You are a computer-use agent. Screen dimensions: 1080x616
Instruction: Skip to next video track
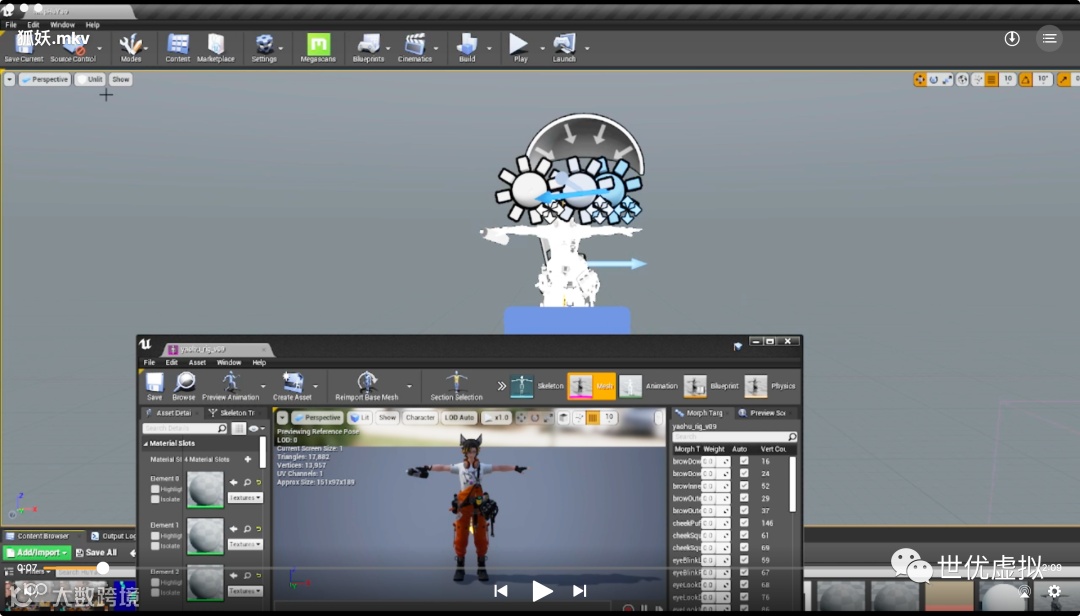(x=580, y=591)
